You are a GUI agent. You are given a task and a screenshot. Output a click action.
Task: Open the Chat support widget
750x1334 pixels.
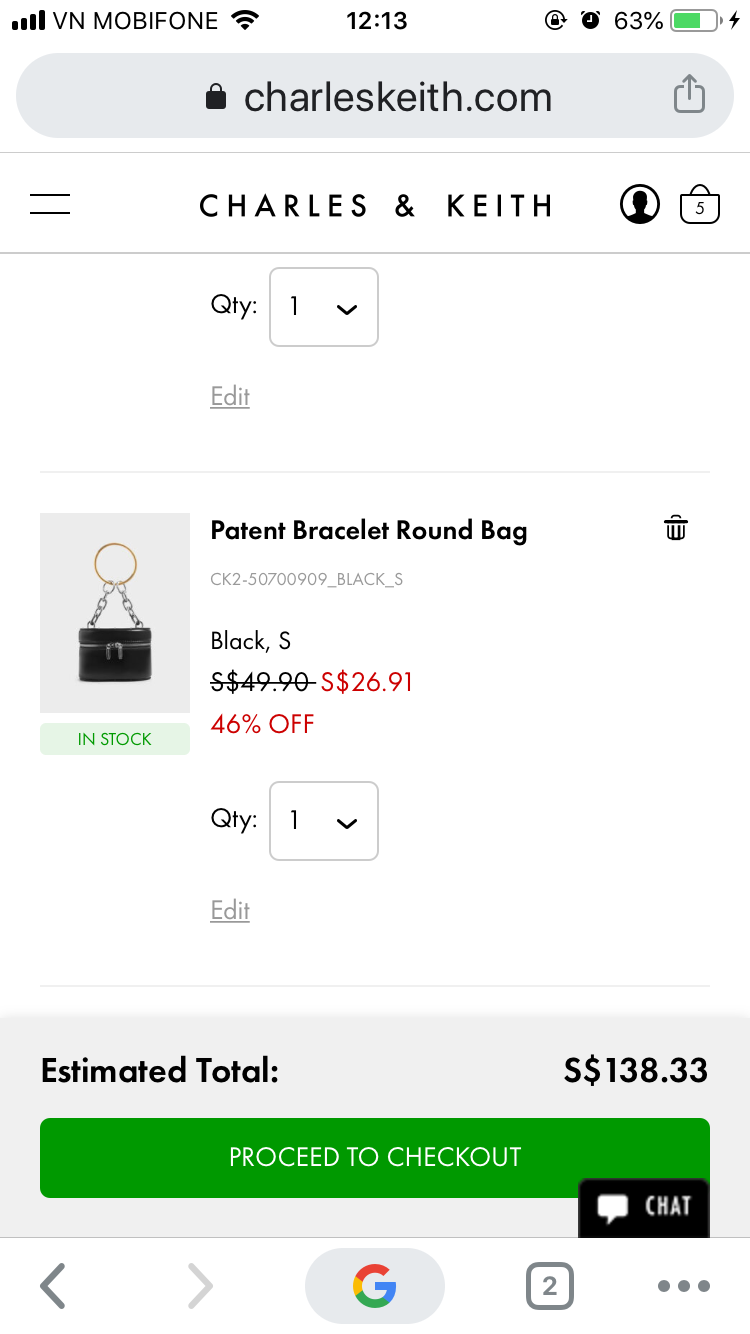(x=644, y=1207)
